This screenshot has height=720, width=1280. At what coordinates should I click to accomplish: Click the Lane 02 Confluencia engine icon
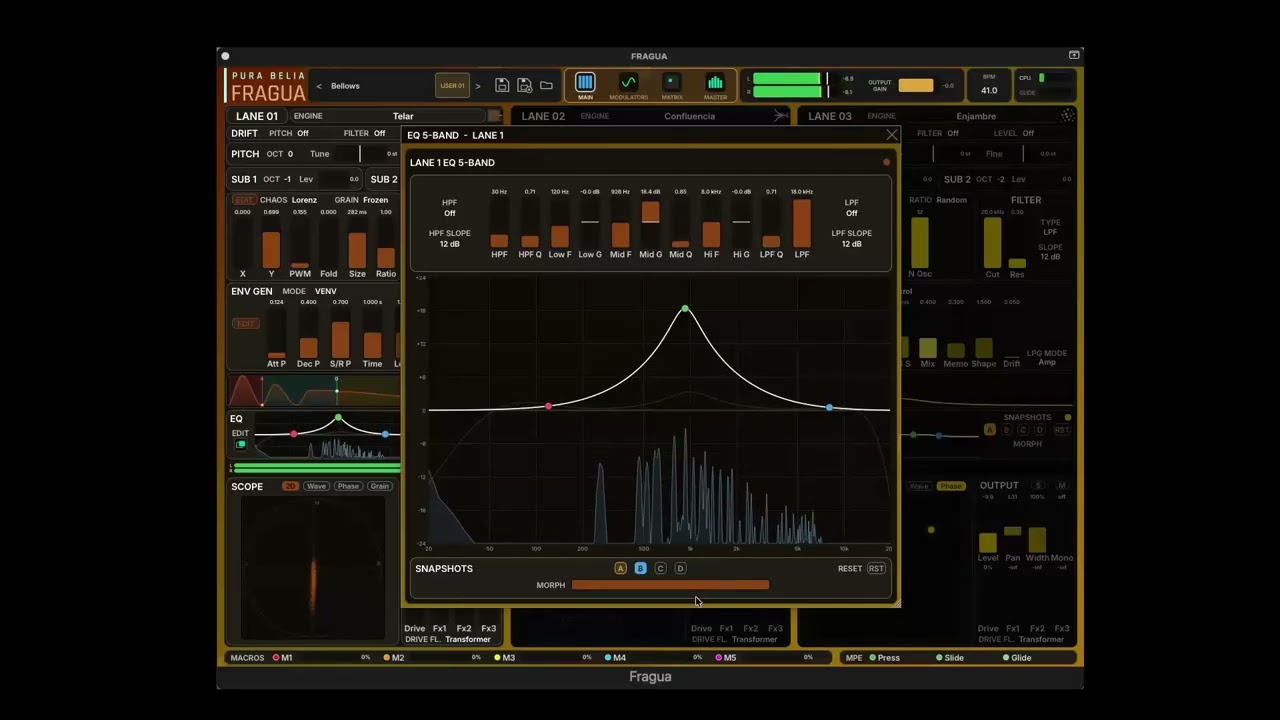(781, 116)
